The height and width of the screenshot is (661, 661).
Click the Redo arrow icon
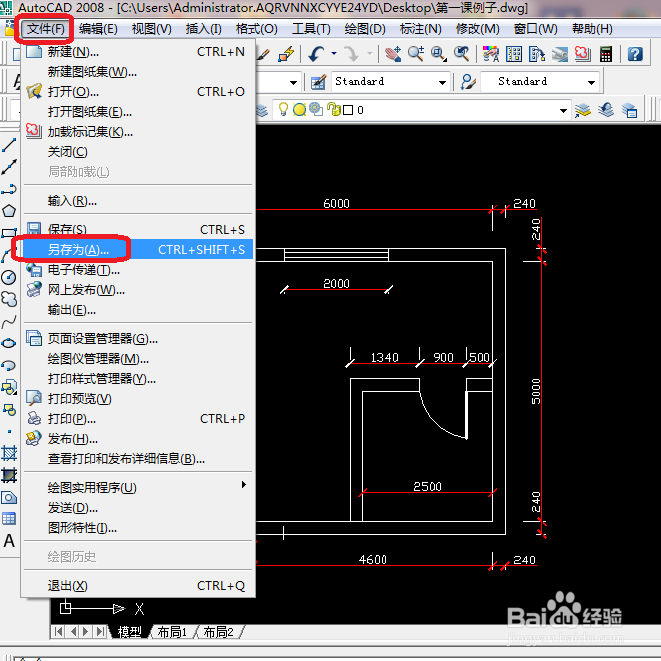351,54
